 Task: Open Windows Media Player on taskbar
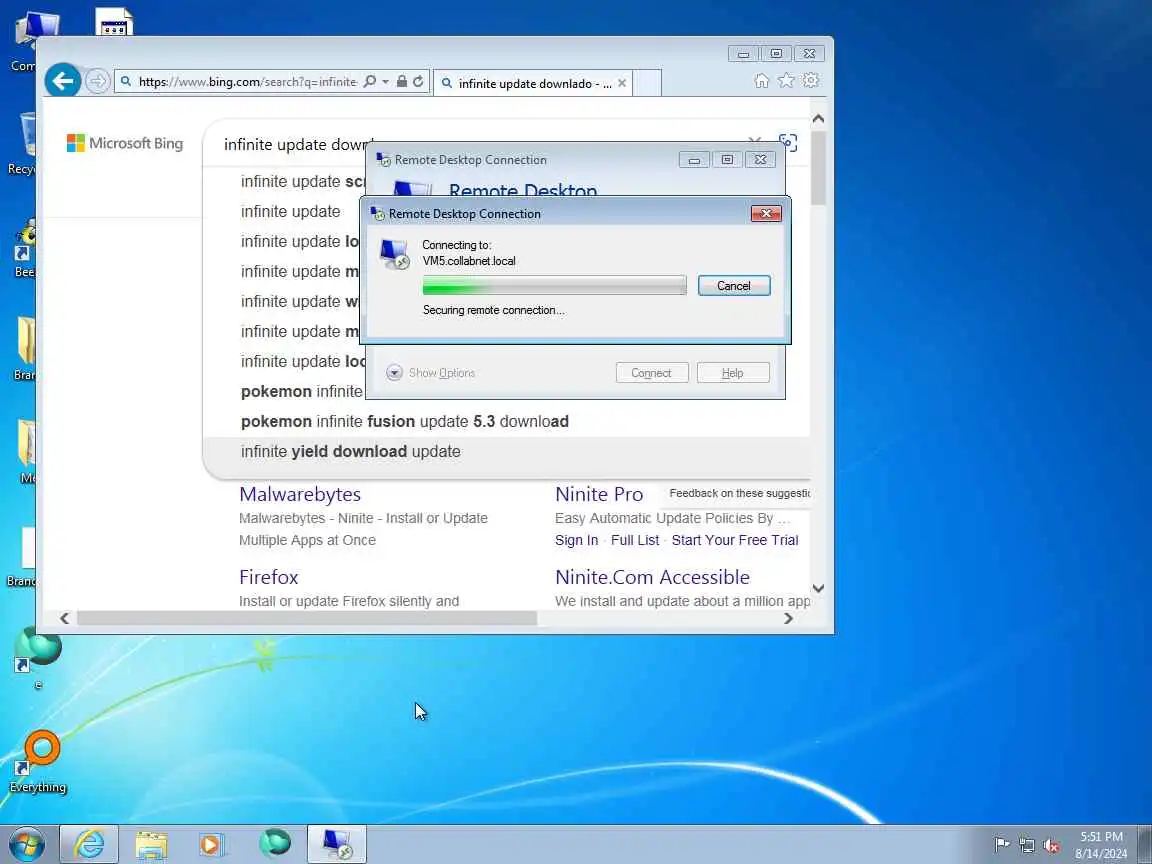pos(212,844)
